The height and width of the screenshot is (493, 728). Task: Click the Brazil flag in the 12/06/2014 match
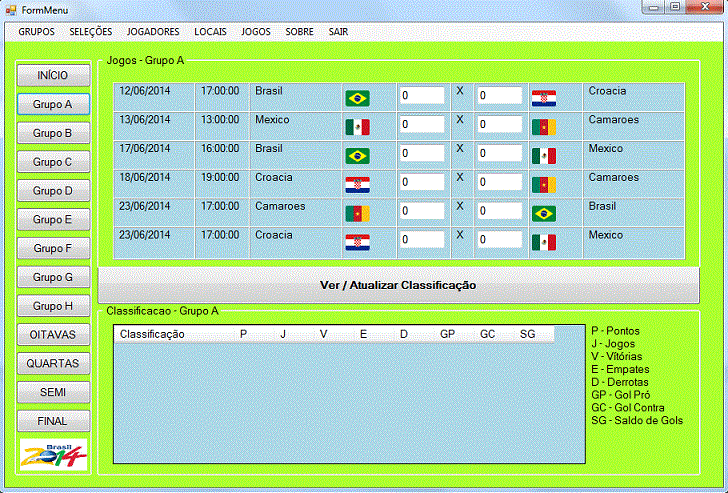click(x=357, y=98)
